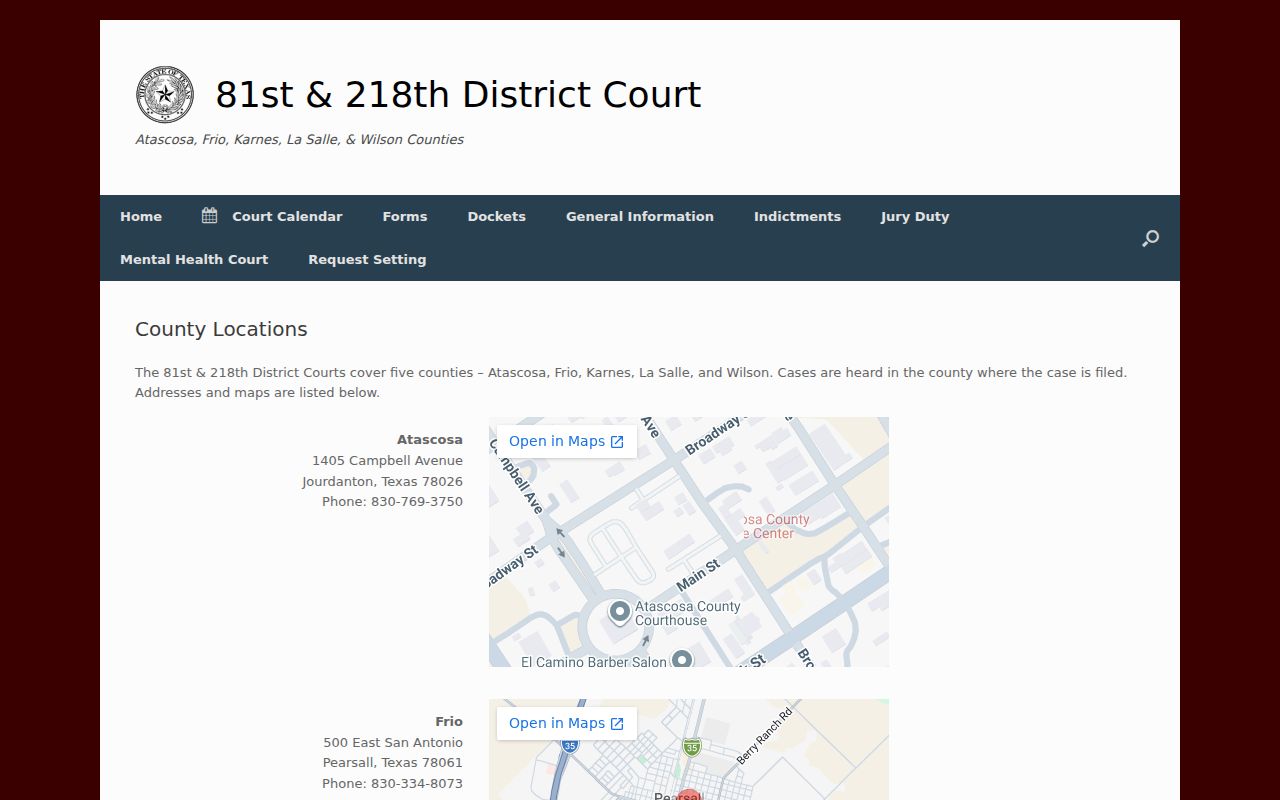Image resolution: width=1280 pixels, height=800 pixels.
Task: Click the Atascosa county name
Action: click(430, 439)
